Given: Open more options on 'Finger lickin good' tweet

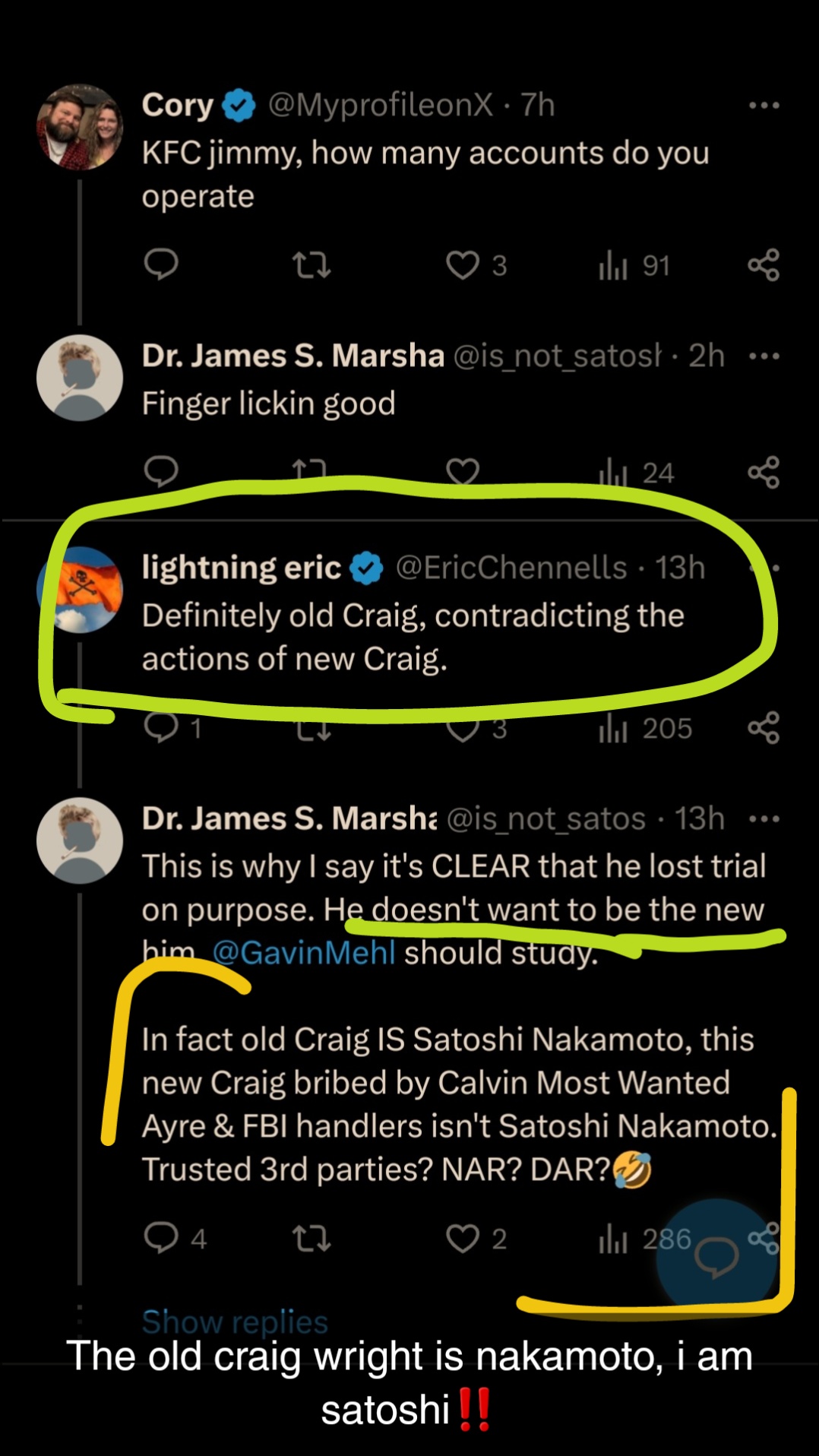Looking at the screenshot, I should pyautogui.click(x=764, y=356).
